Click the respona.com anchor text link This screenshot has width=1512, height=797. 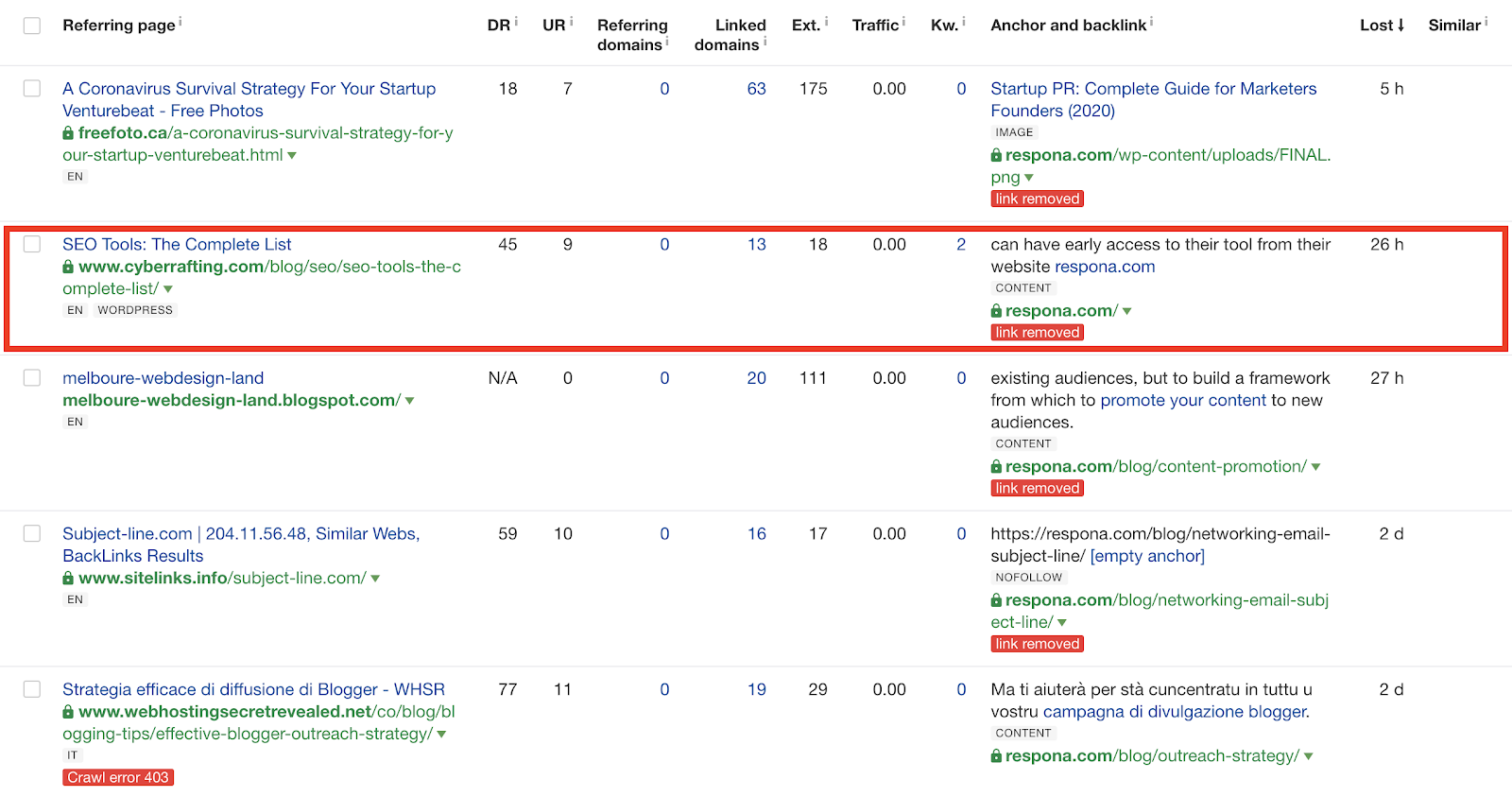point(1105,267)
